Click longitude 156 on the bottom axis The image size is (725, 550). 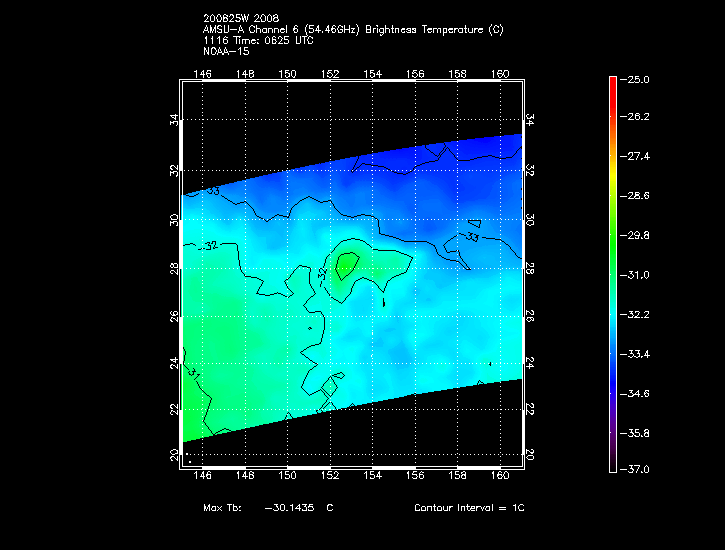pos(416,461)
